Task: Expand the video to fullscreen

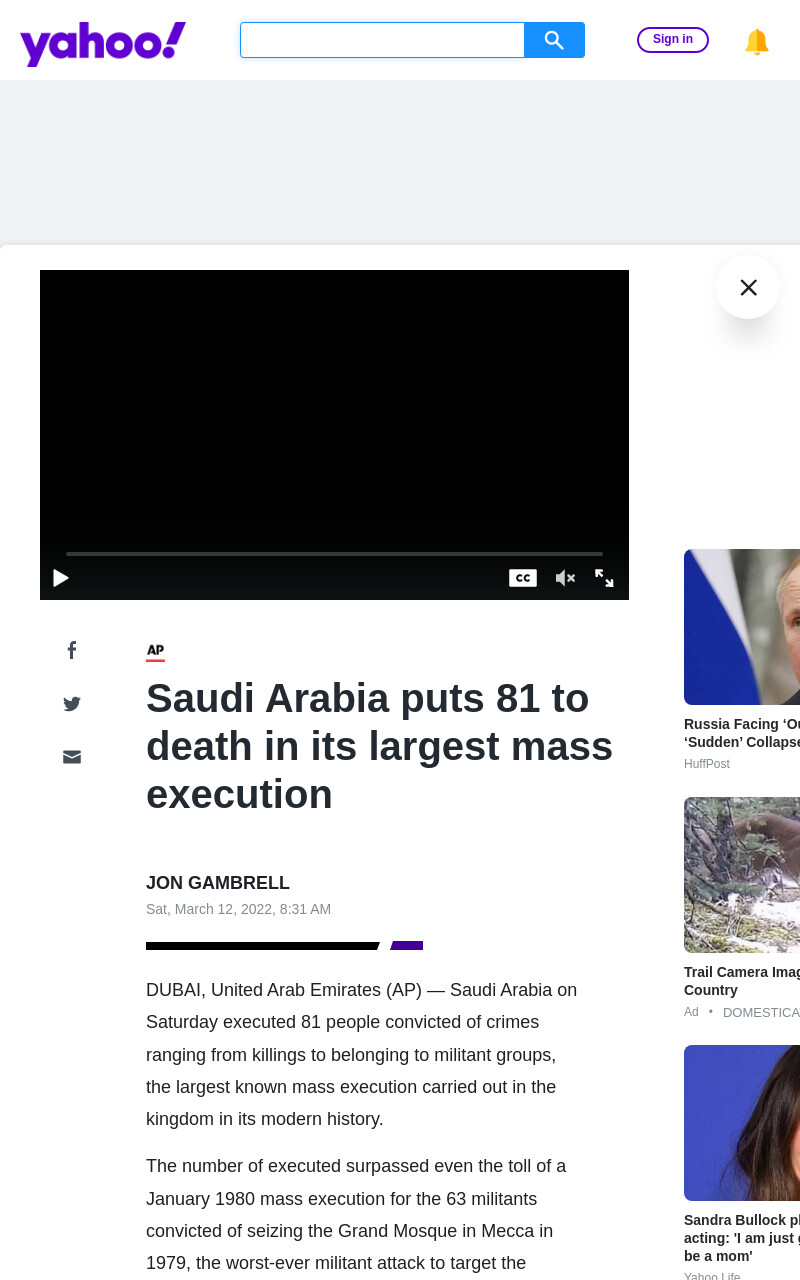Action: 604,578
